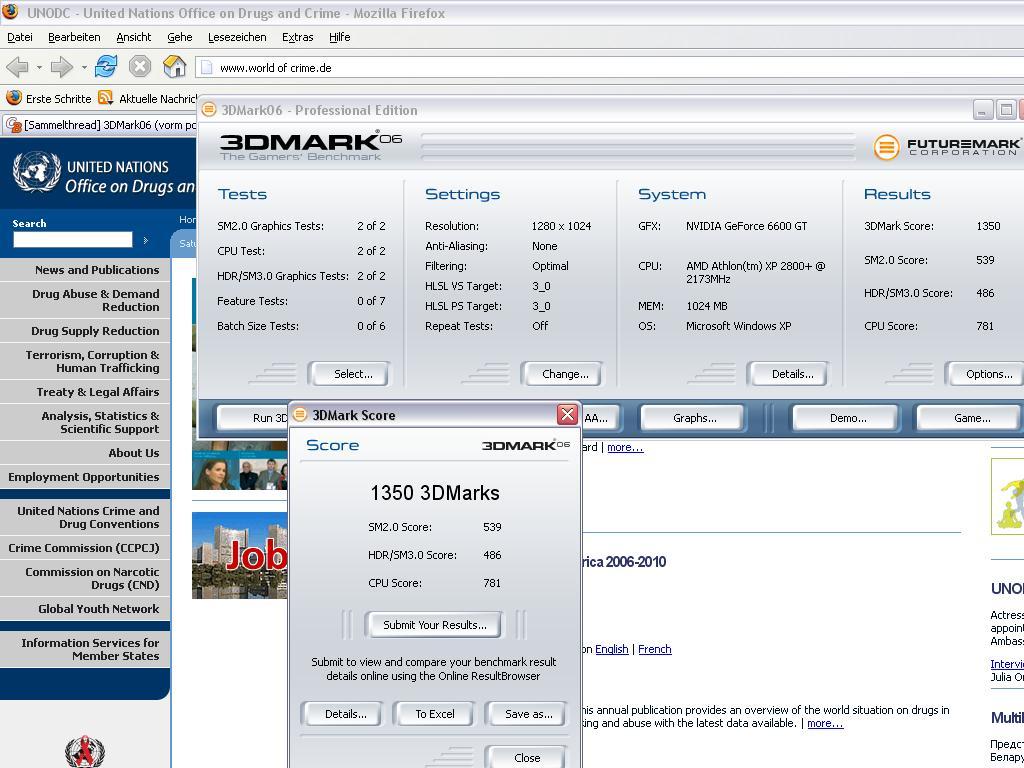Open the Ansicht menu

point(134,37)
